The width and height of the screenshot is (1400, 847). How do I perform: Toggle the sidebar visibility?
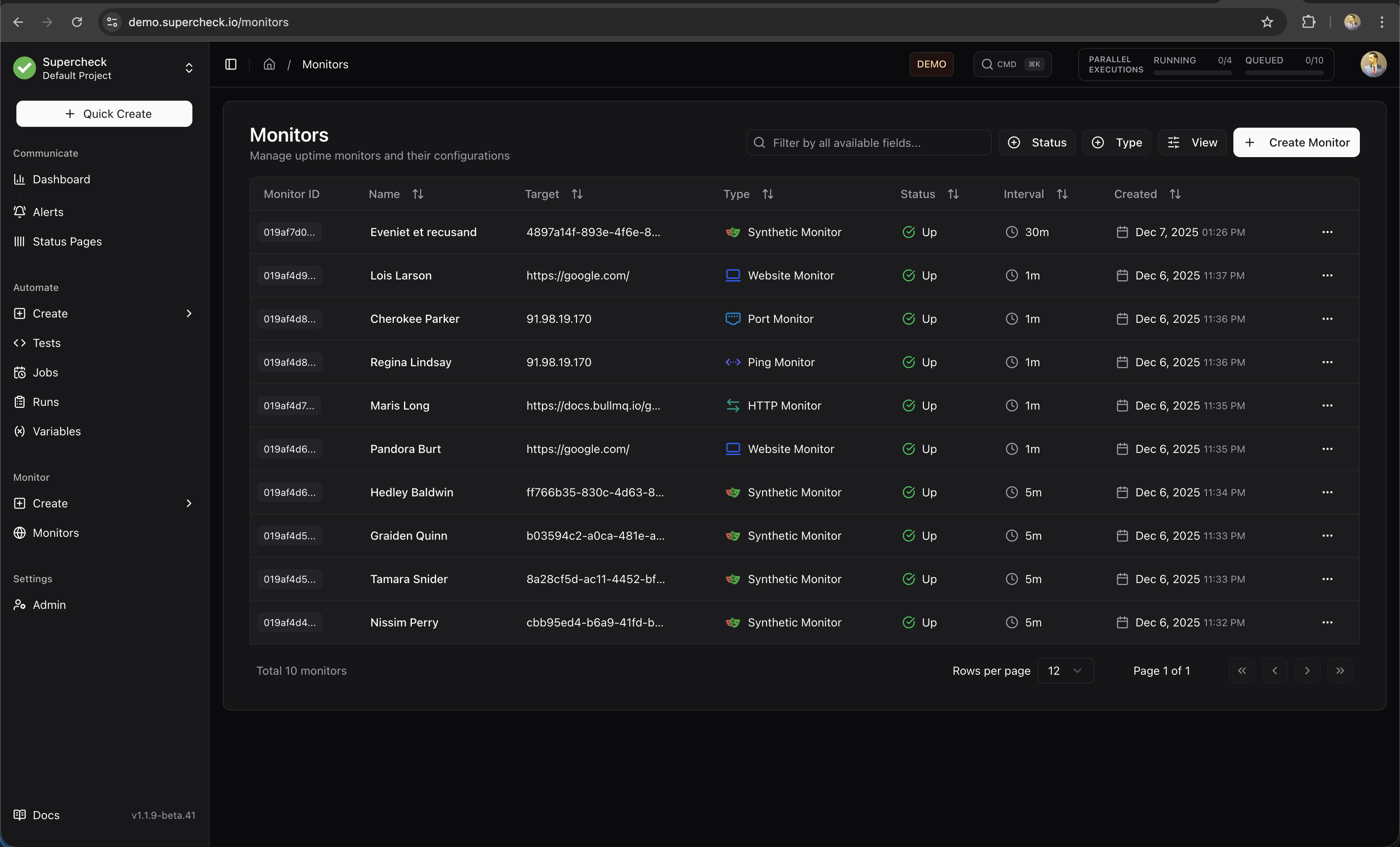click(x=231, y=64)
